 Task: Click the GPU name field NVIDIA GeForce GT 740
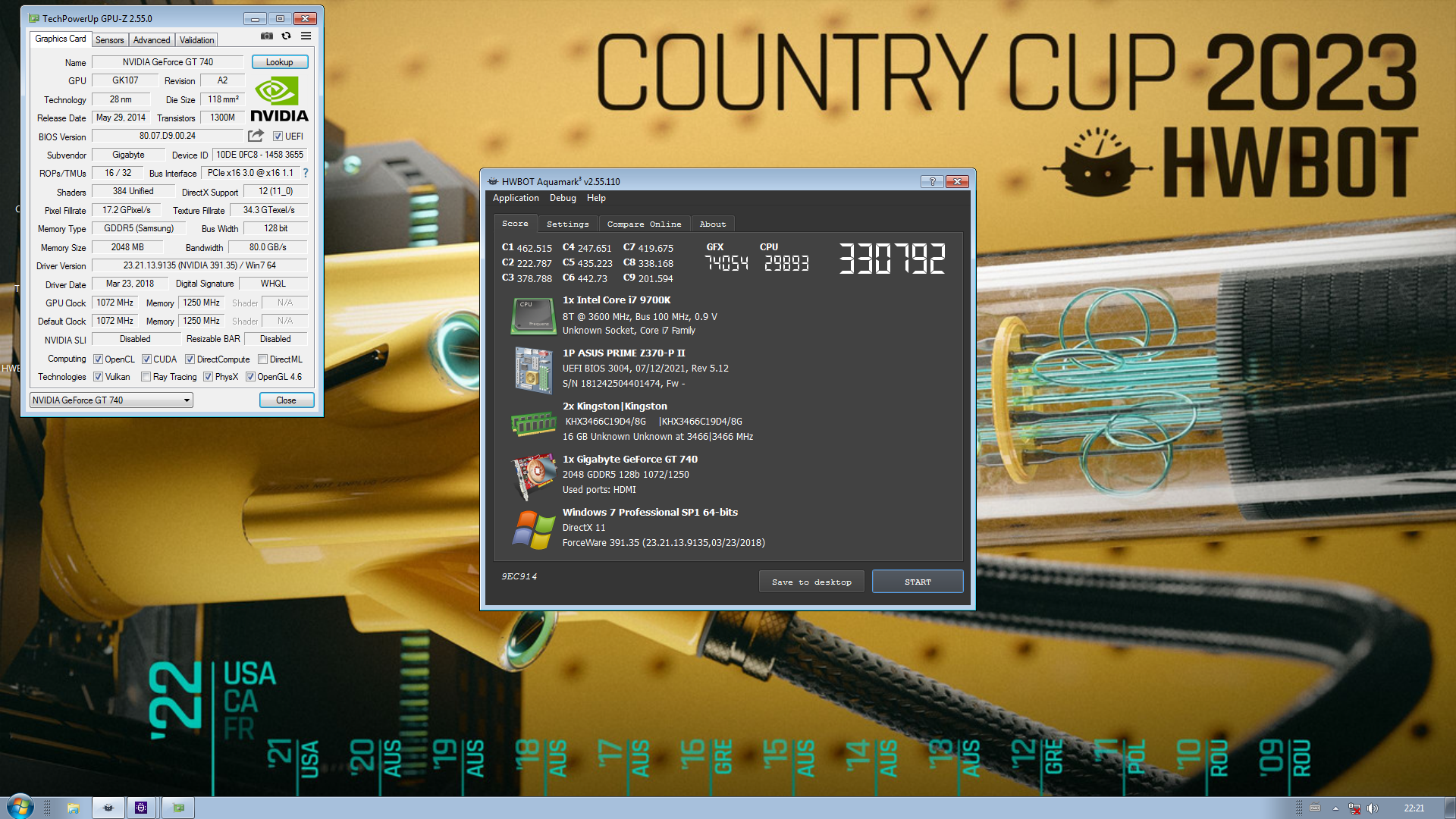(x=168, y=62)
